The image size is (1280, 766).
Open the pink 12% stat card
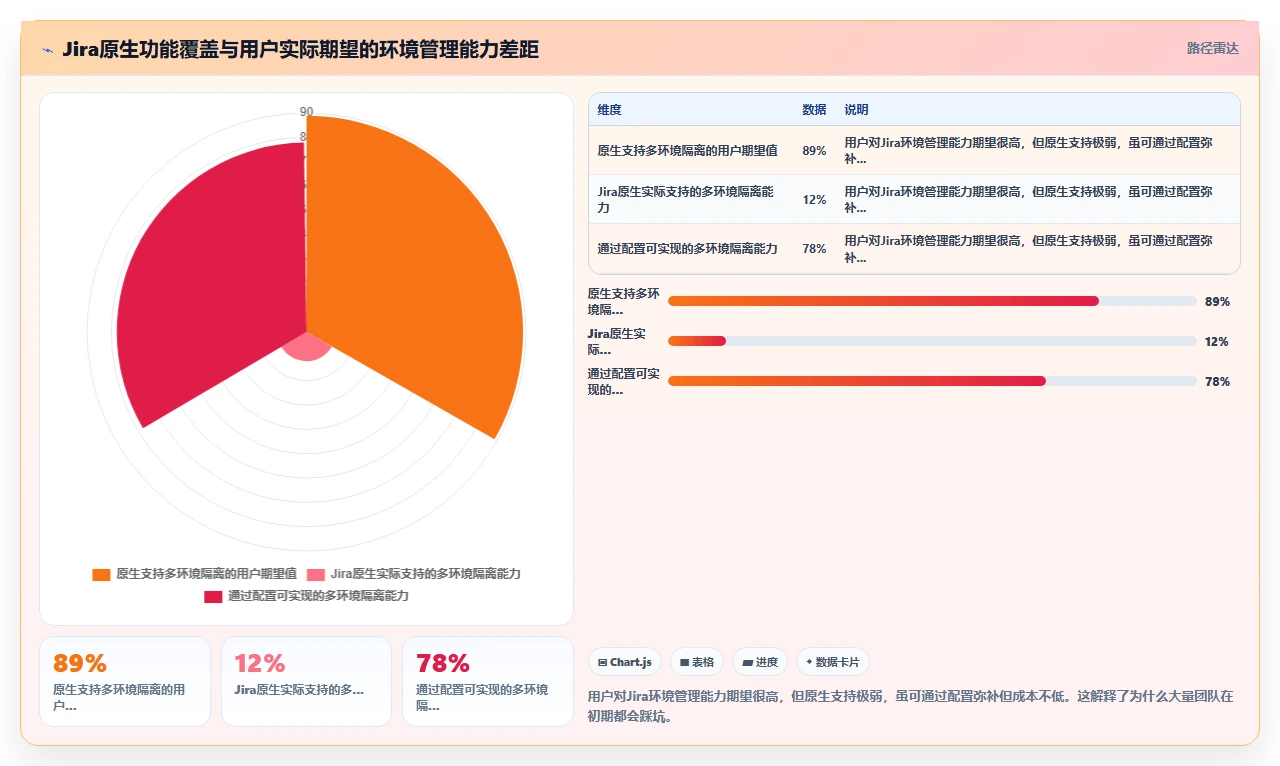306,681
